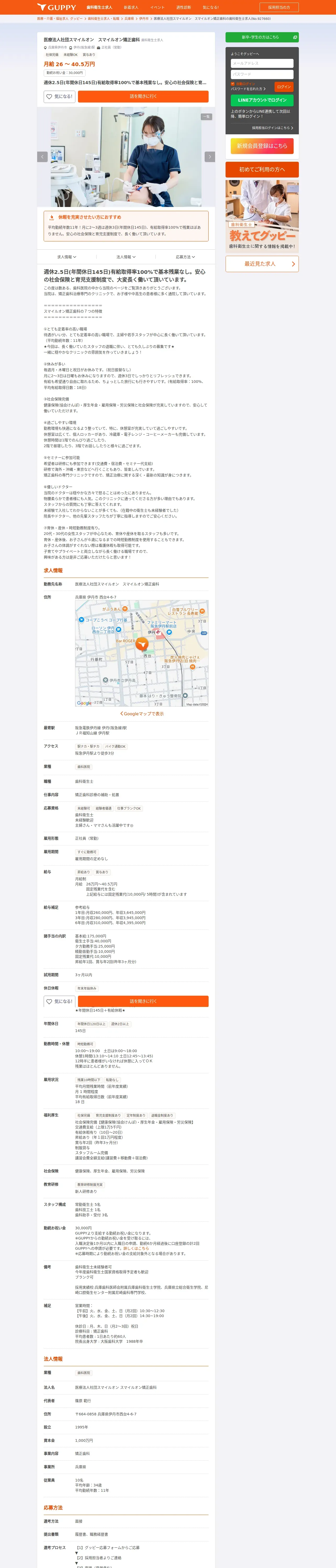The image size is (336, 1568).
Task: Focus the パスワード input field
Action: (x=262, y=74)
